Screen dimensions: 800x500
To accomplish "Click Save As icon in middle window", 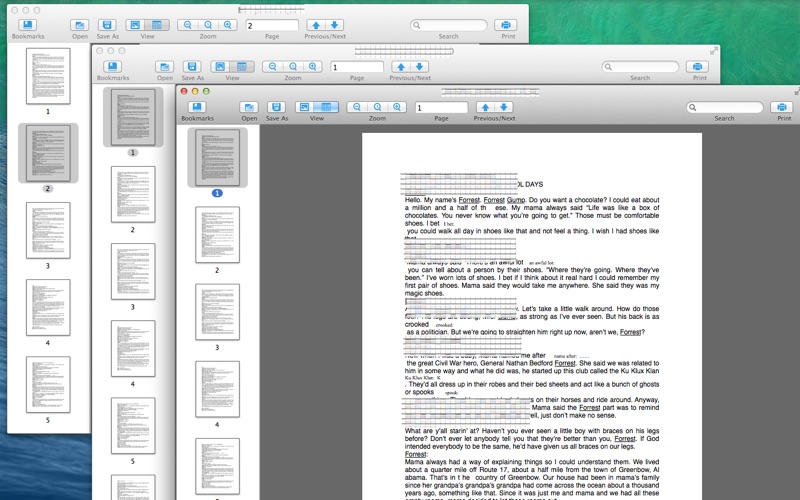I will click(192, 67).
